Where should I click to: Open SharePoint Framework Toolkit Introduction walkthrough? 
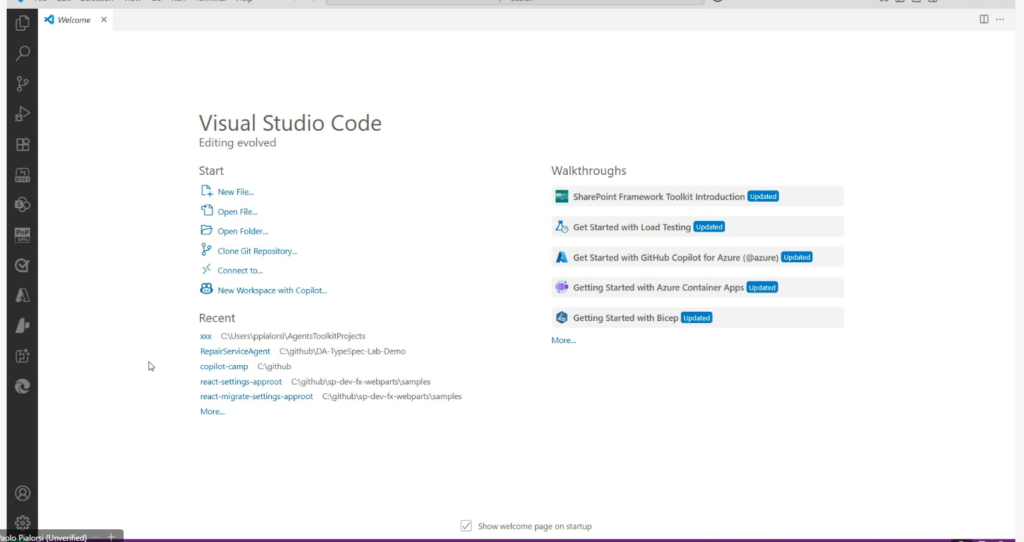(697, 197)
